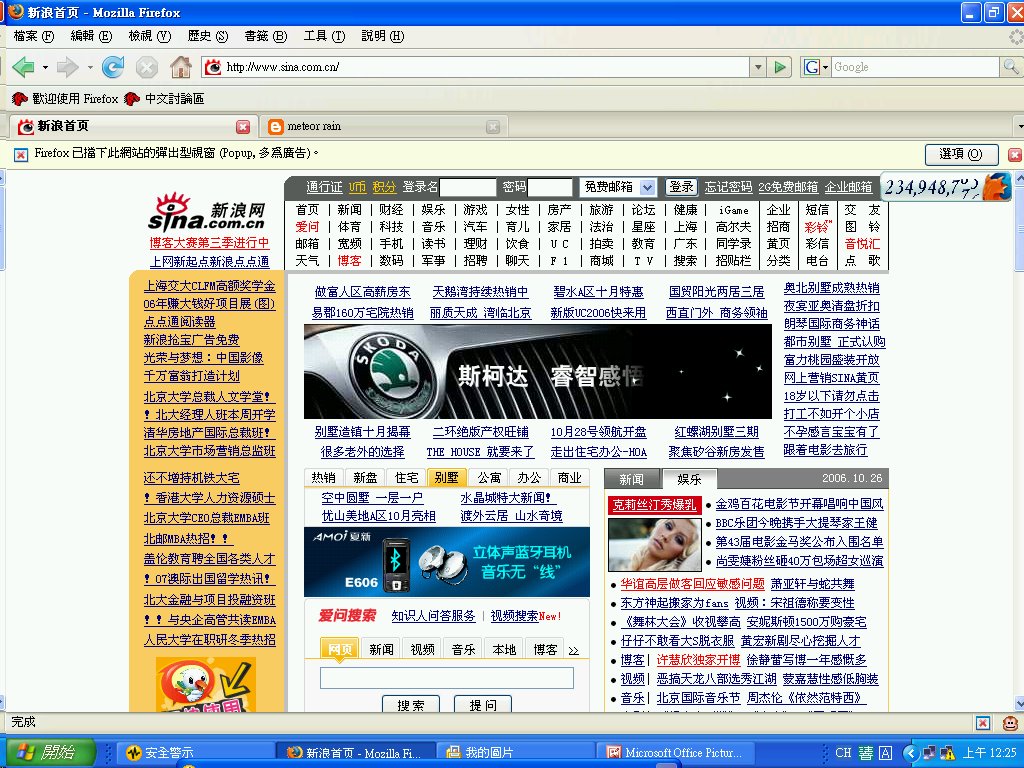Select the 娱乐 news tab
Viewport: 1024px width, 768px height.
coord(689,479)
